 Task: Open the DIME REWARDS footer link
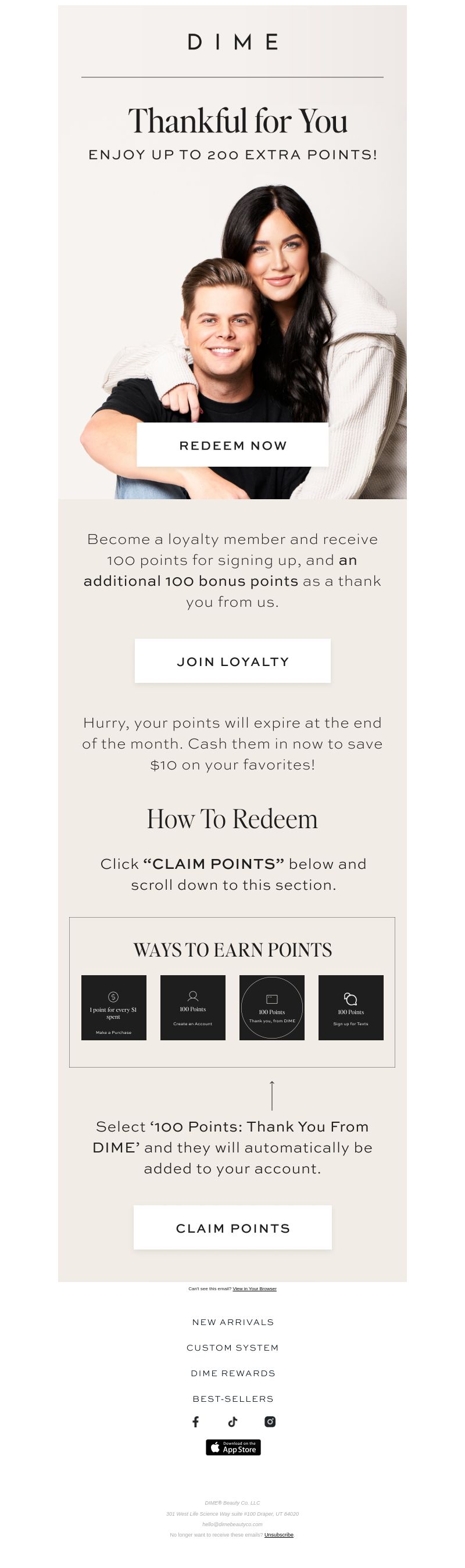[x=233, y=1373]
